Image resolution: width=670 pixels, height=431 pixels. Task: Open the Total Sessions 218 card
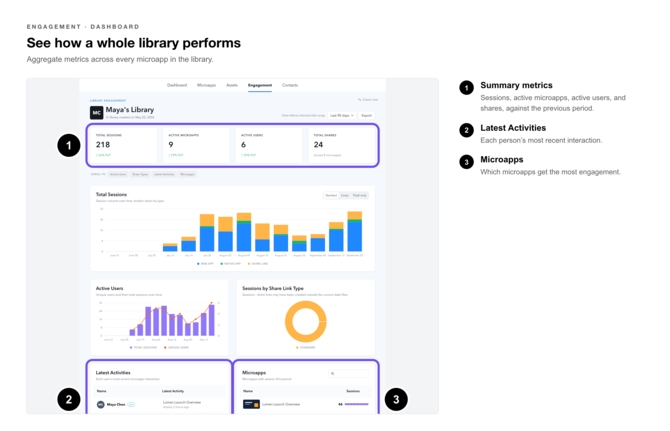tap(123, 145)
